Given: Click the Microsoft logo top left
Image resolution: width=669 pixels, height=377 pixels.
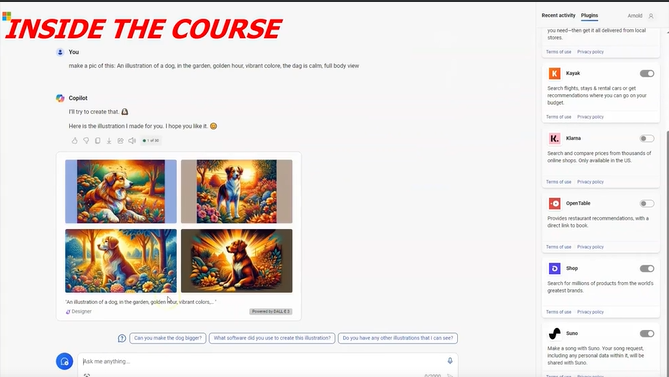Looking at the screenshot, I should (6, 16).
